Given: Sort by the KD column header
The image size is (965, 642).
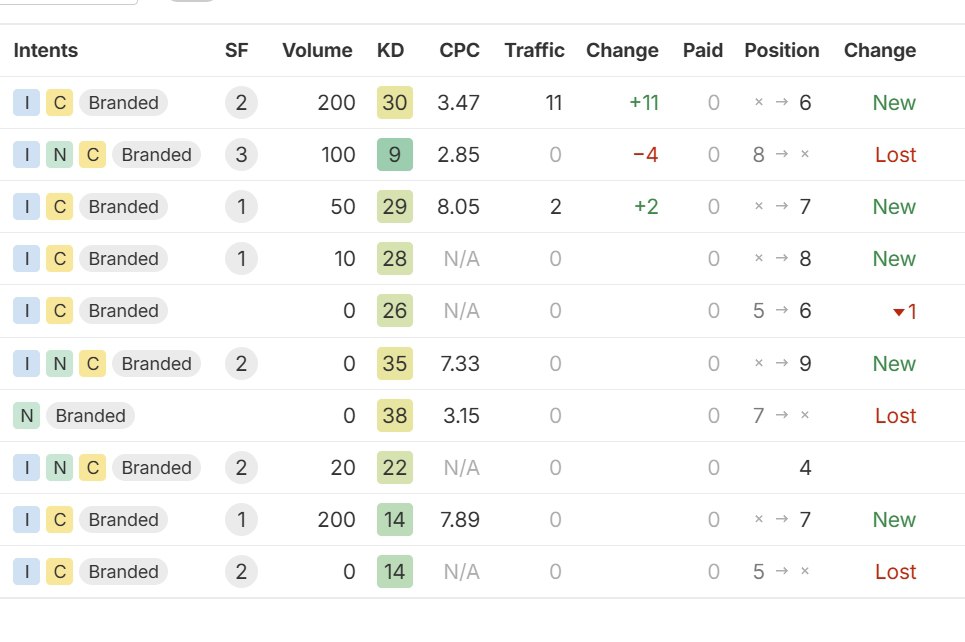Looking at the screenshot, I should (390, 51).
